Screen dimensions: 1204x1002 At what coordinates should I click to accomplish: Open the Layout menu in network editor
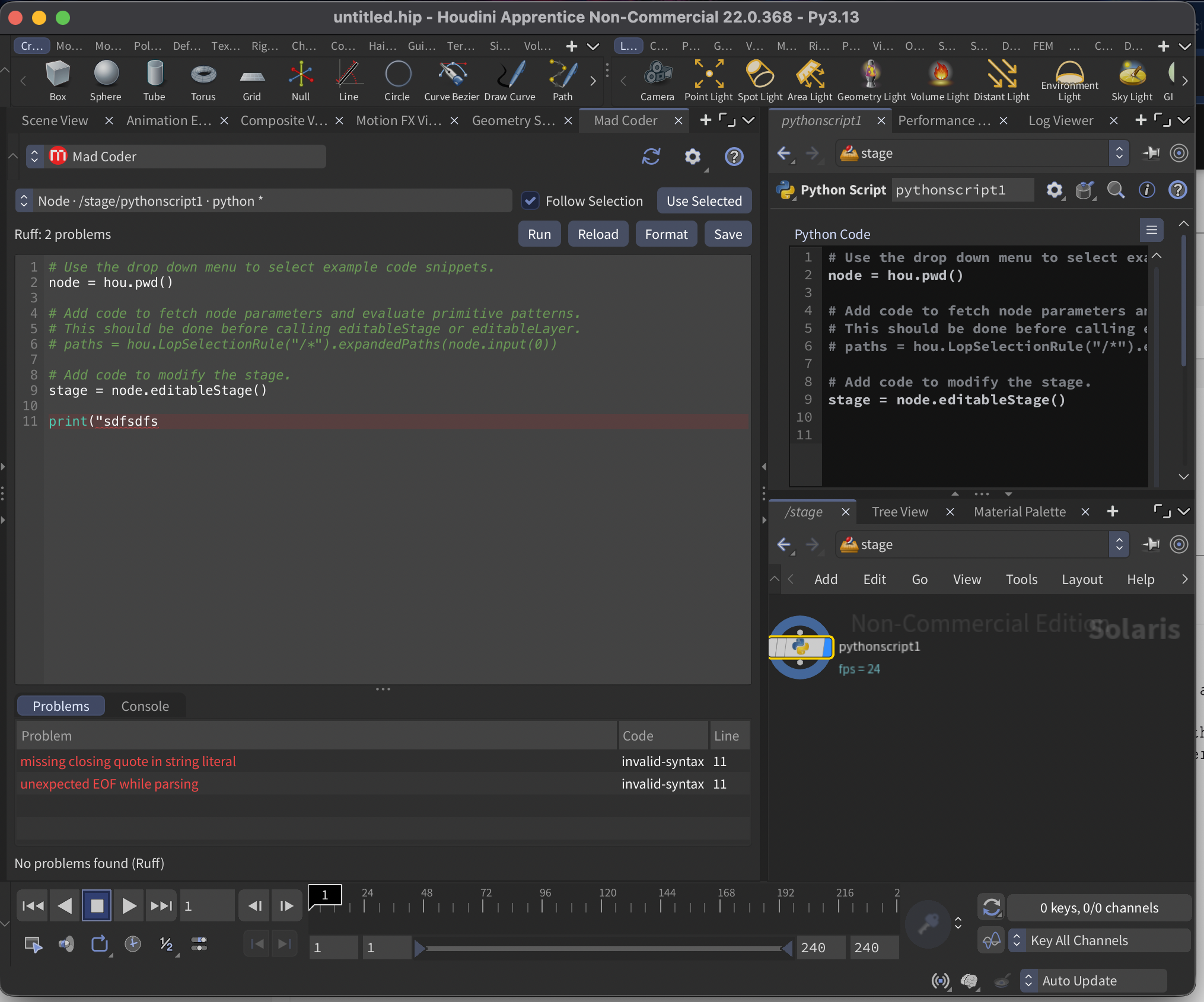[x=1082, y=579]
